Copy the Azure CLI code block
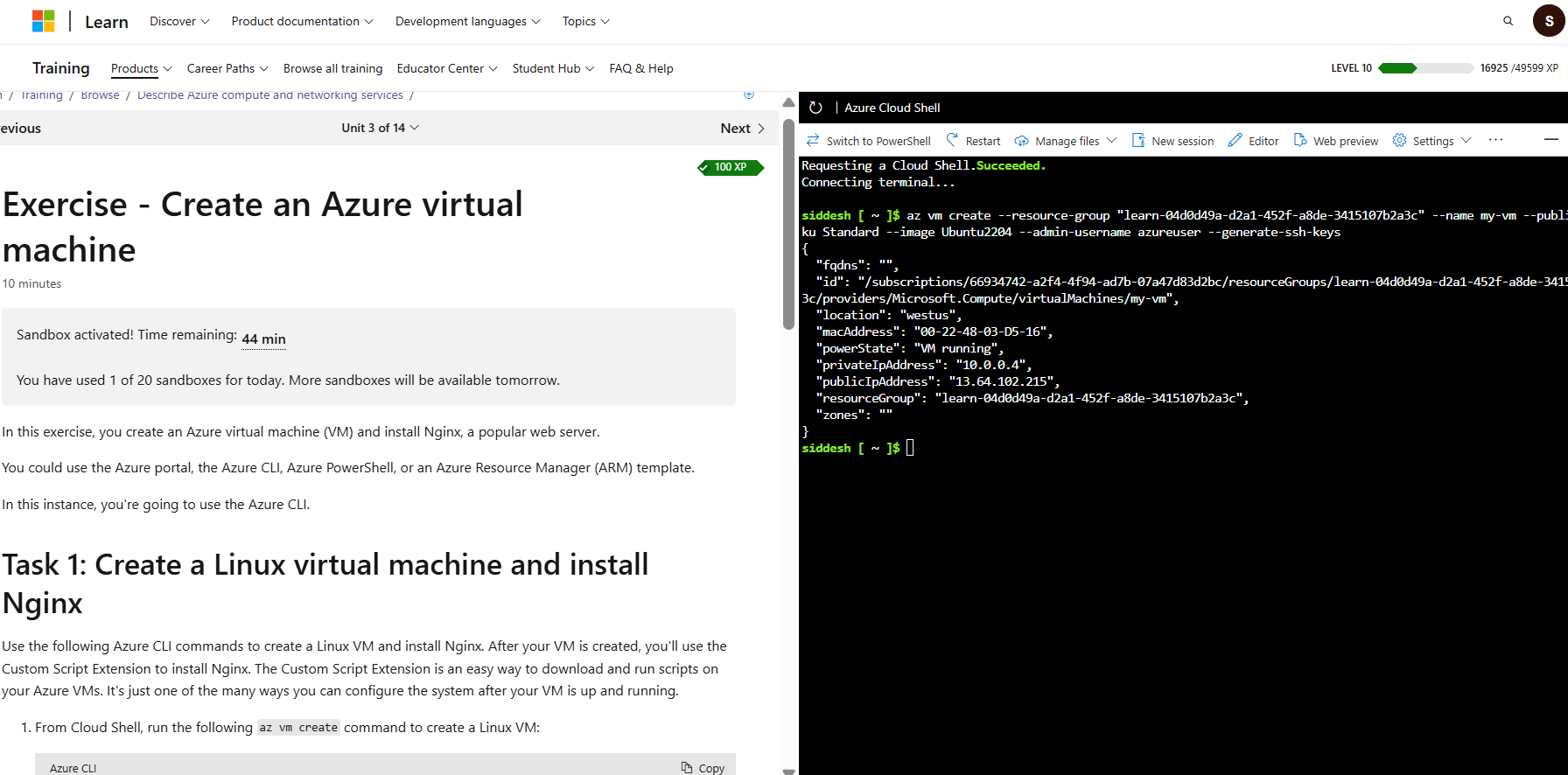Image resolution: width=1568 pixels, height=775 pixels. click(703, 768)
